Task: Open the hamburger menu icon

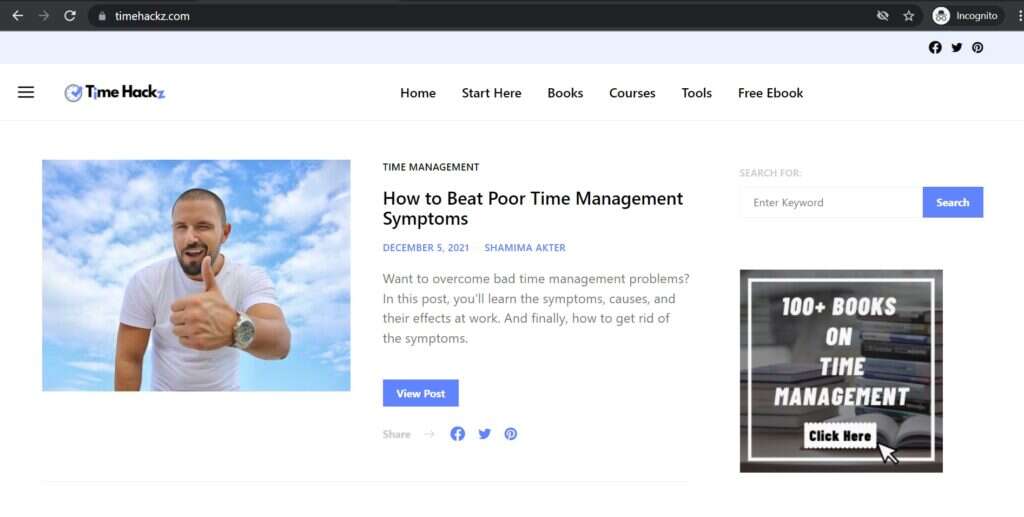Action: [x=26, y=92]
